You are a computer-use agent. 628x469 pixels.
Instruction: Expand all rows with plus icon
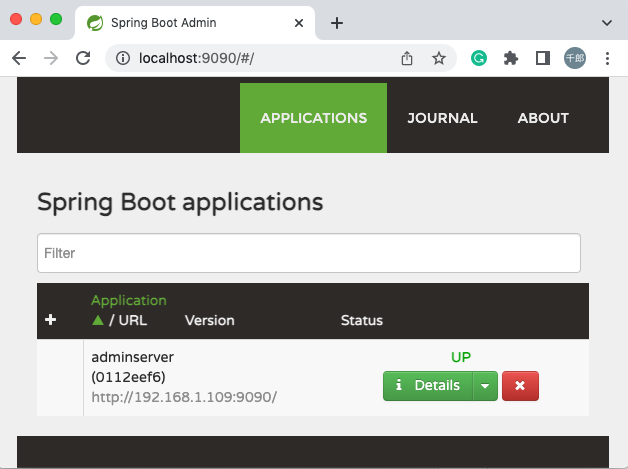click(50, 320)
